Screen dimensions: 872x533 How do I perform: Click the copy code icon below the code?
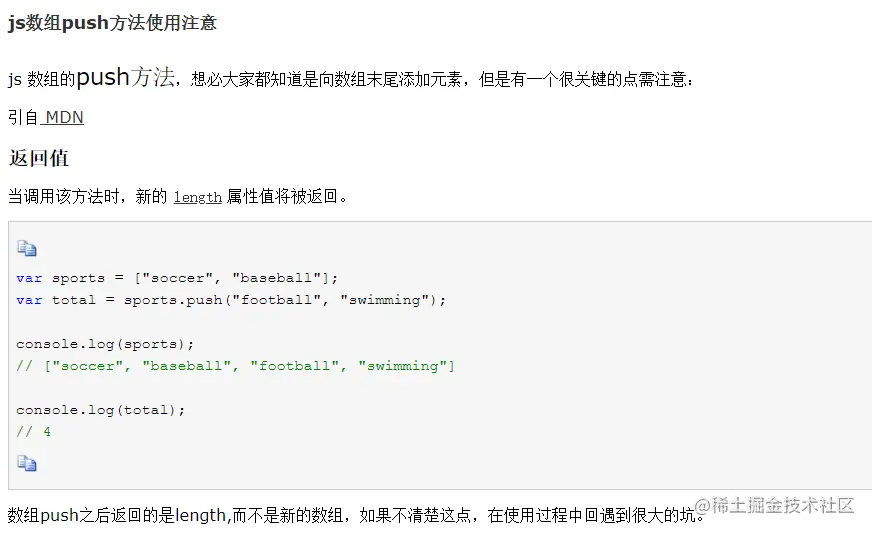point(27,463)
